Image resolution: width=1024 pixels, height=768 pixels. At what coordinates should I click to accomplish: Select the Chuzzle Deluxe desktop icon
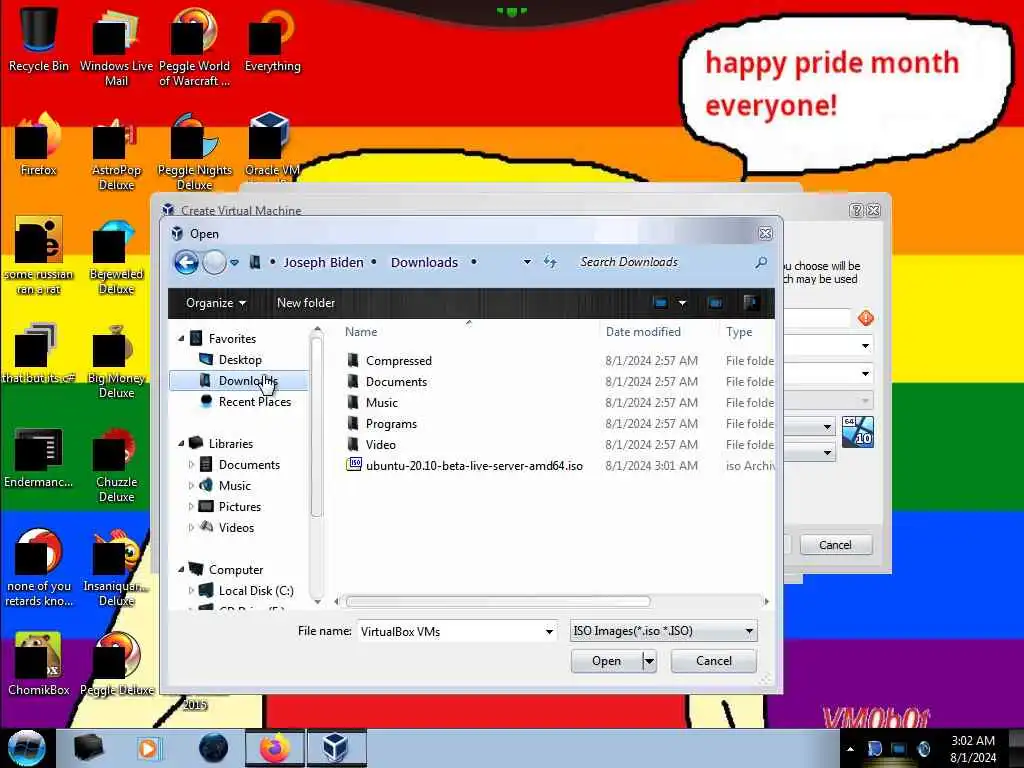[x=116, y=464]
